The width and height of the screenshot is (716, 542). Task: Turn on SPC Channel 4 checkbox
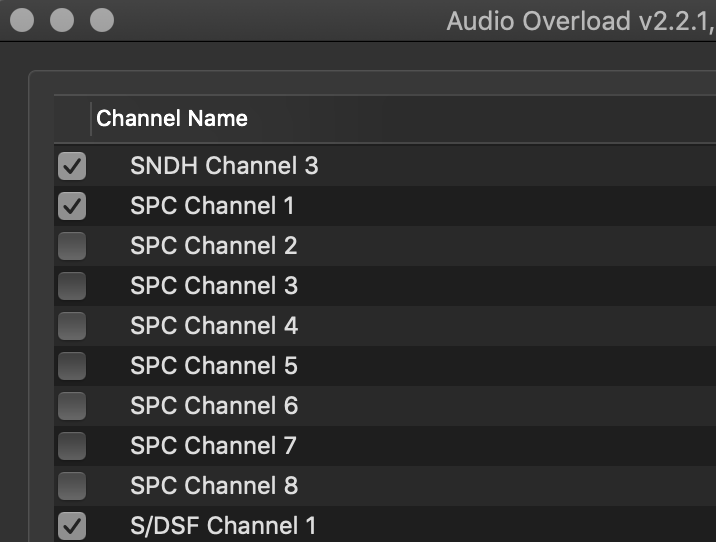coord(72,326)
